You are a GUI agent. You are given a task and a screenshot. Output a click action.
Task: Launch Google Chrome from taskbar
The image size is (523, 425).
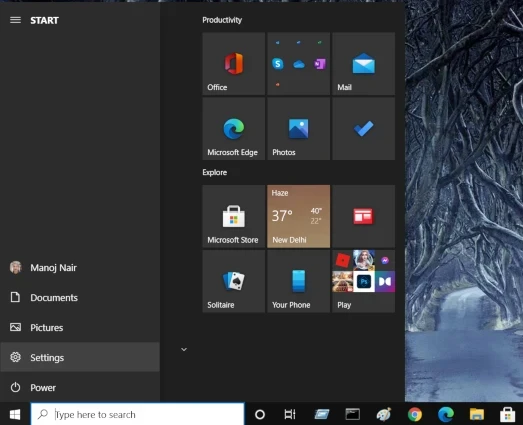click(x=415, y=414)
